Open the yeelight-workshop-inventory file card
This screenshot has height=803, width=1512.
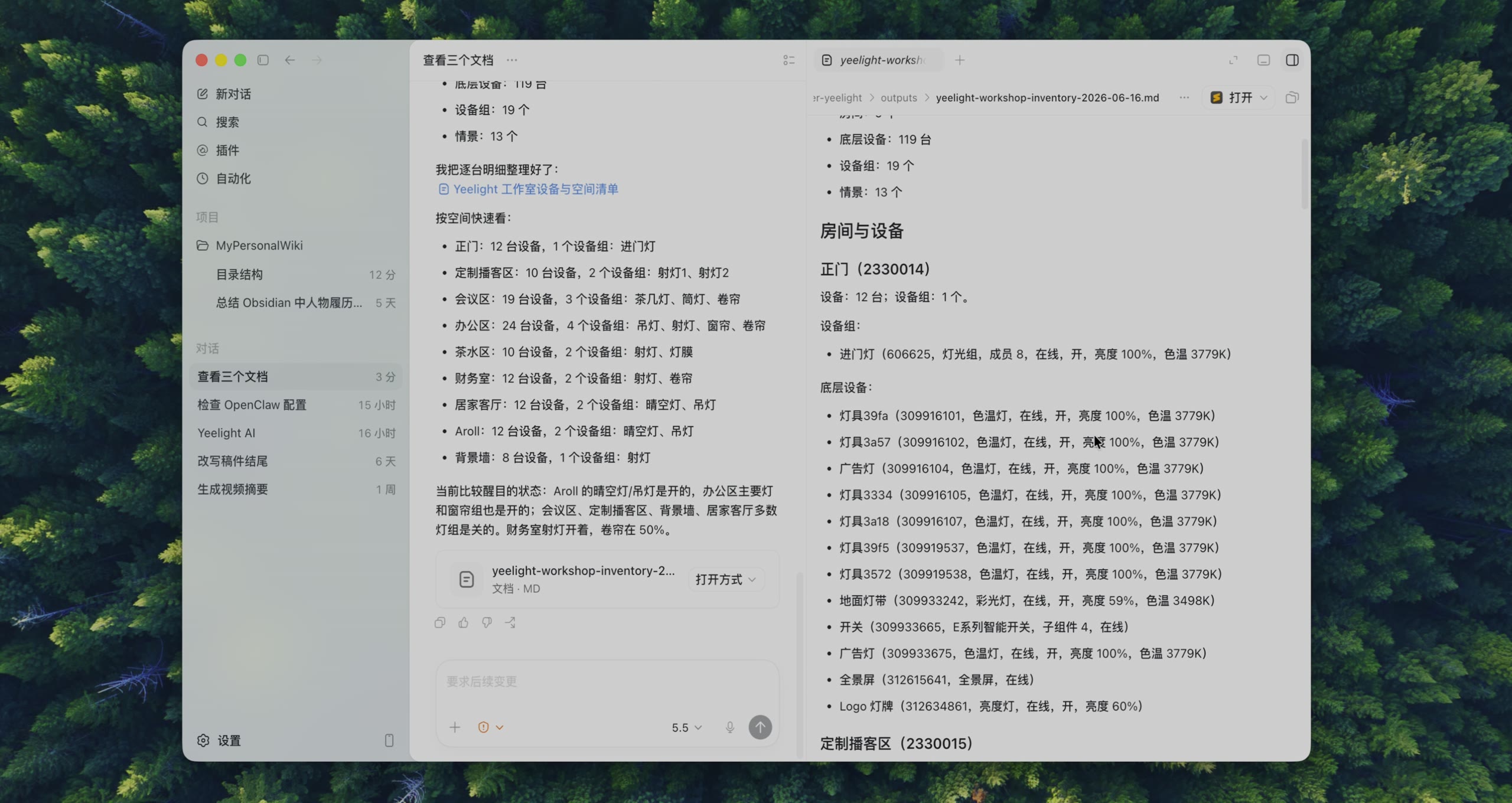pyautogui.click(x=607, y=579)
